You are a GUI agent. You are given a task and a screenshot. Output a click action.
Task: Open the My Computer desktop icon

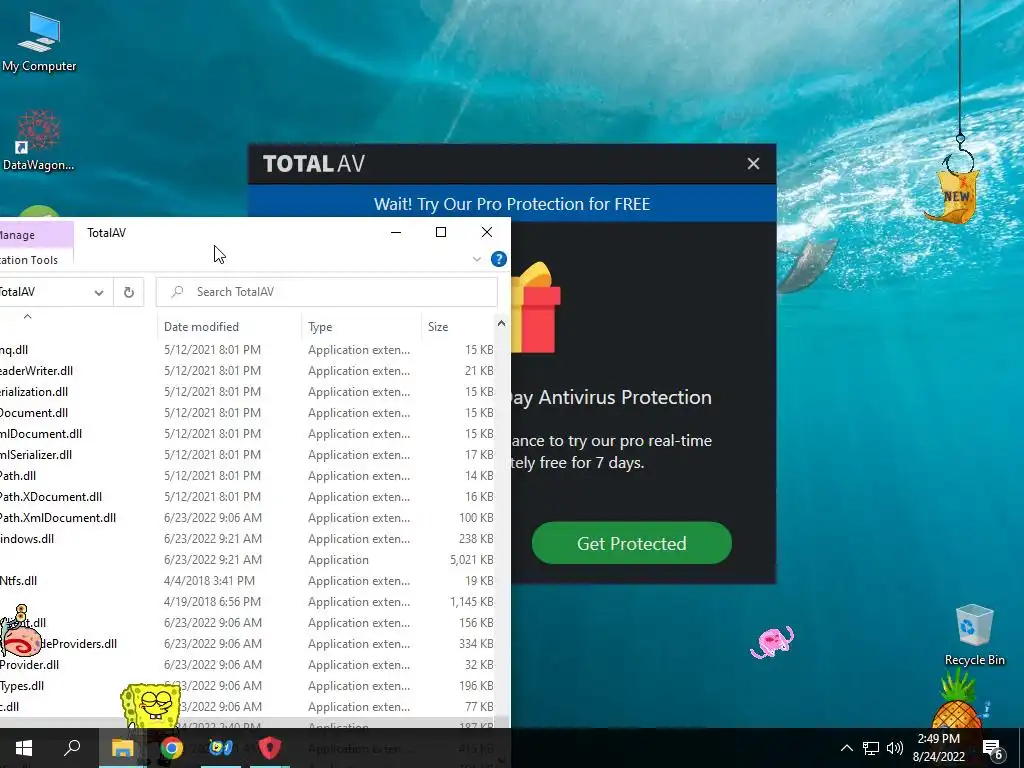39,42
